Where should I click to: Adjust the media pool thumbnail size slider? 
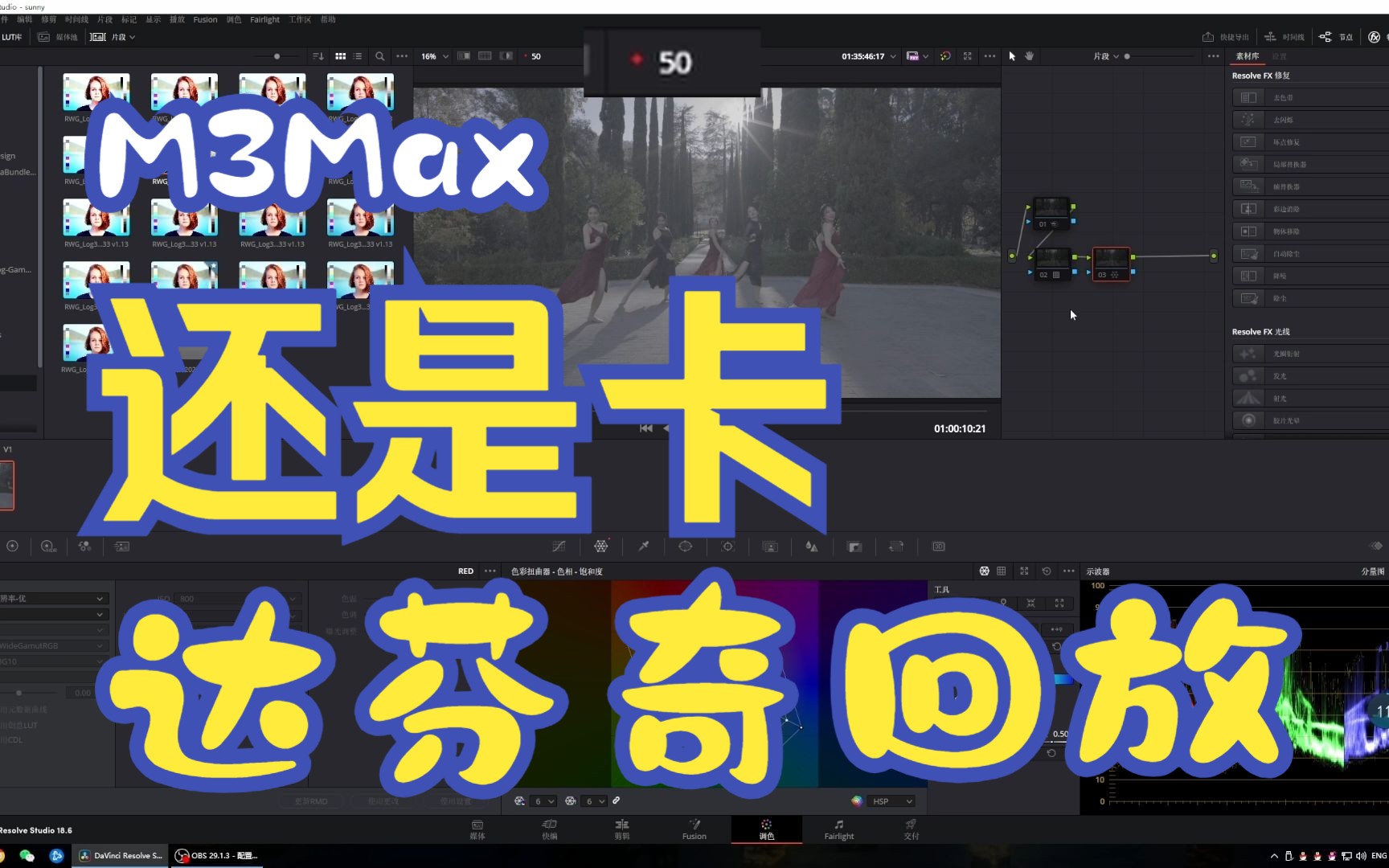pyautogui.click(x=277, y=56)
